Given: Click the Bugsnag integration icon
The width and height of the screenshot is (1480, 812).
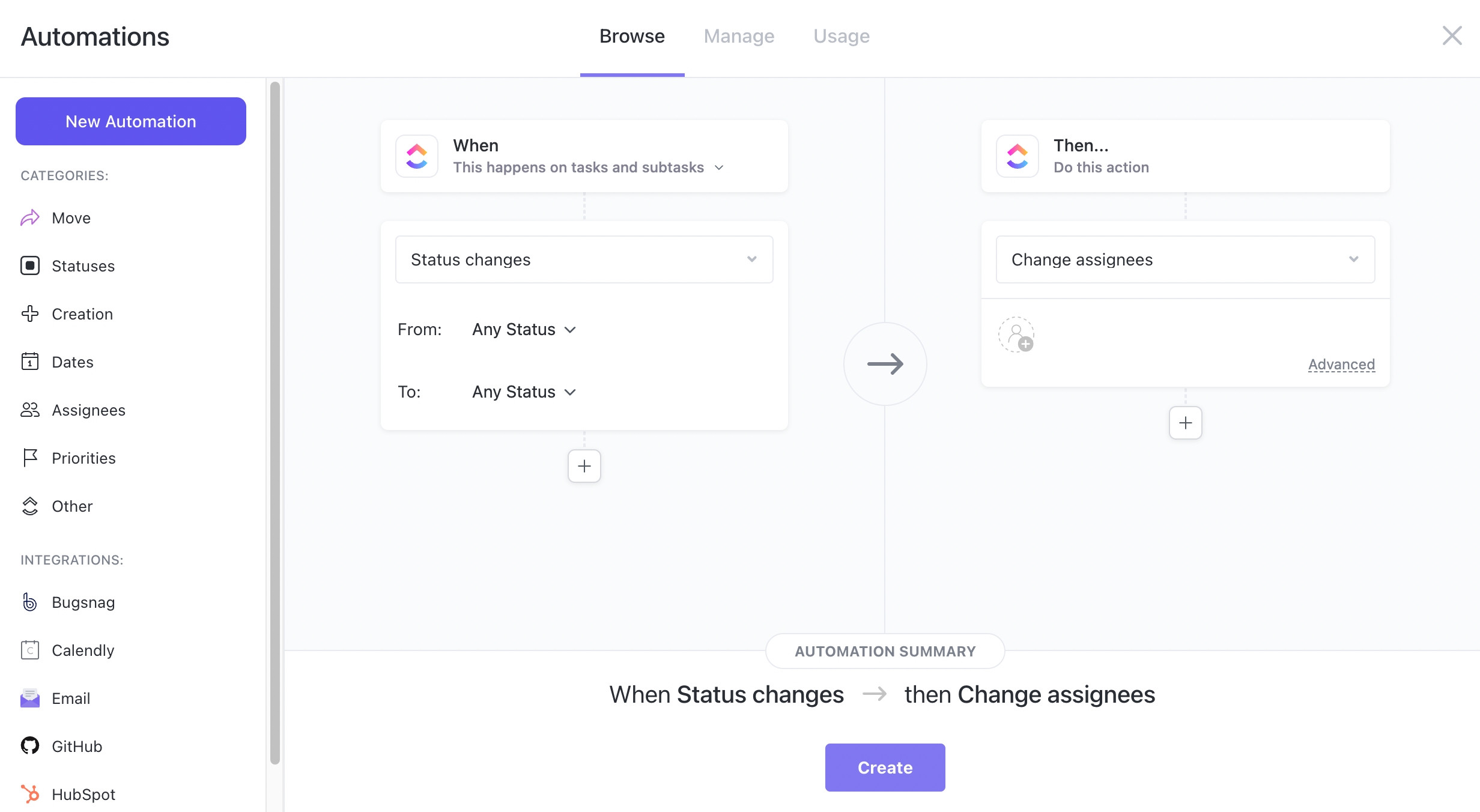Looking at the screenshot, I should pos(29,602).
